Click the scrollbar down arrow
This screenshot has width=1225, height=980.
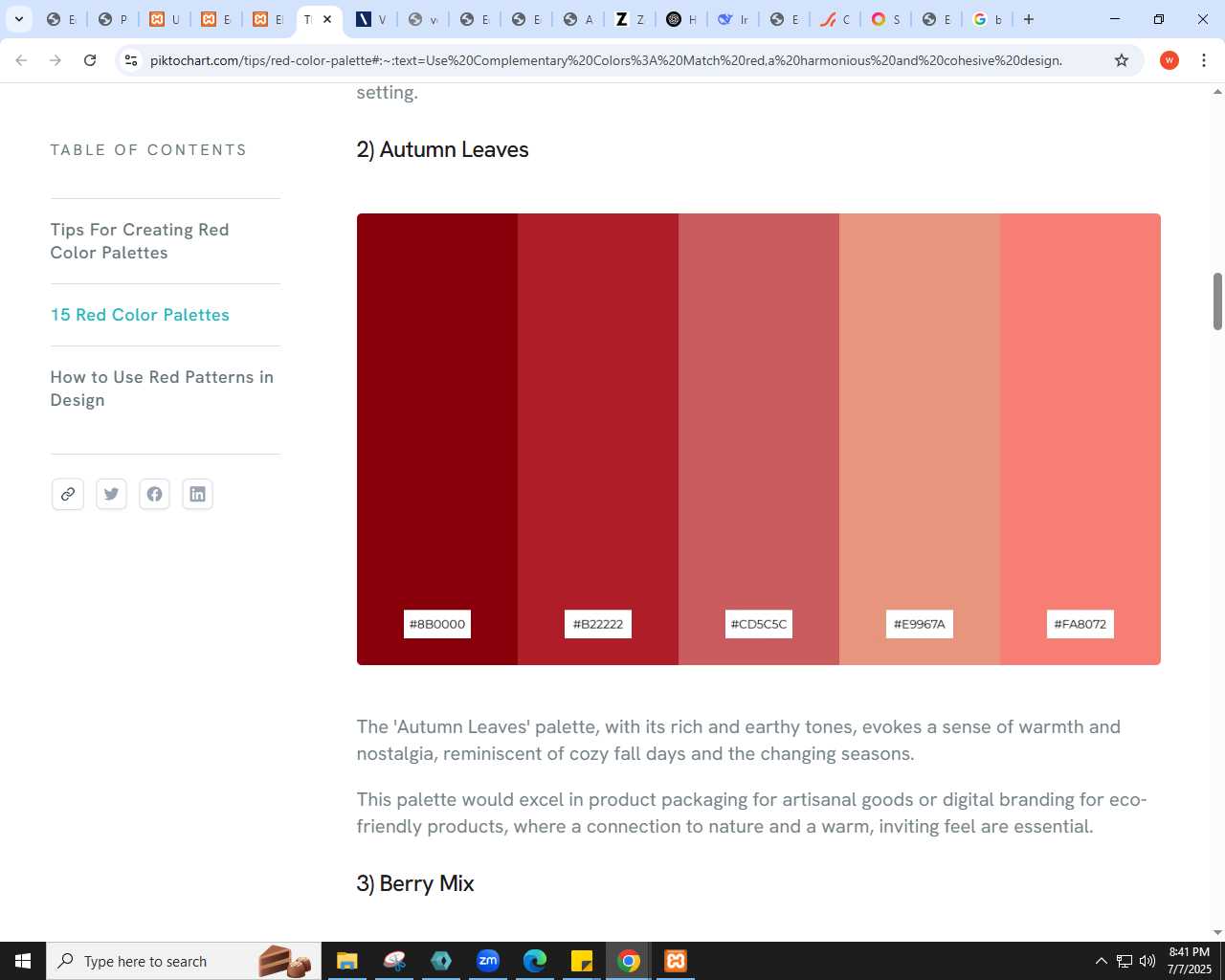(1217, 933)
